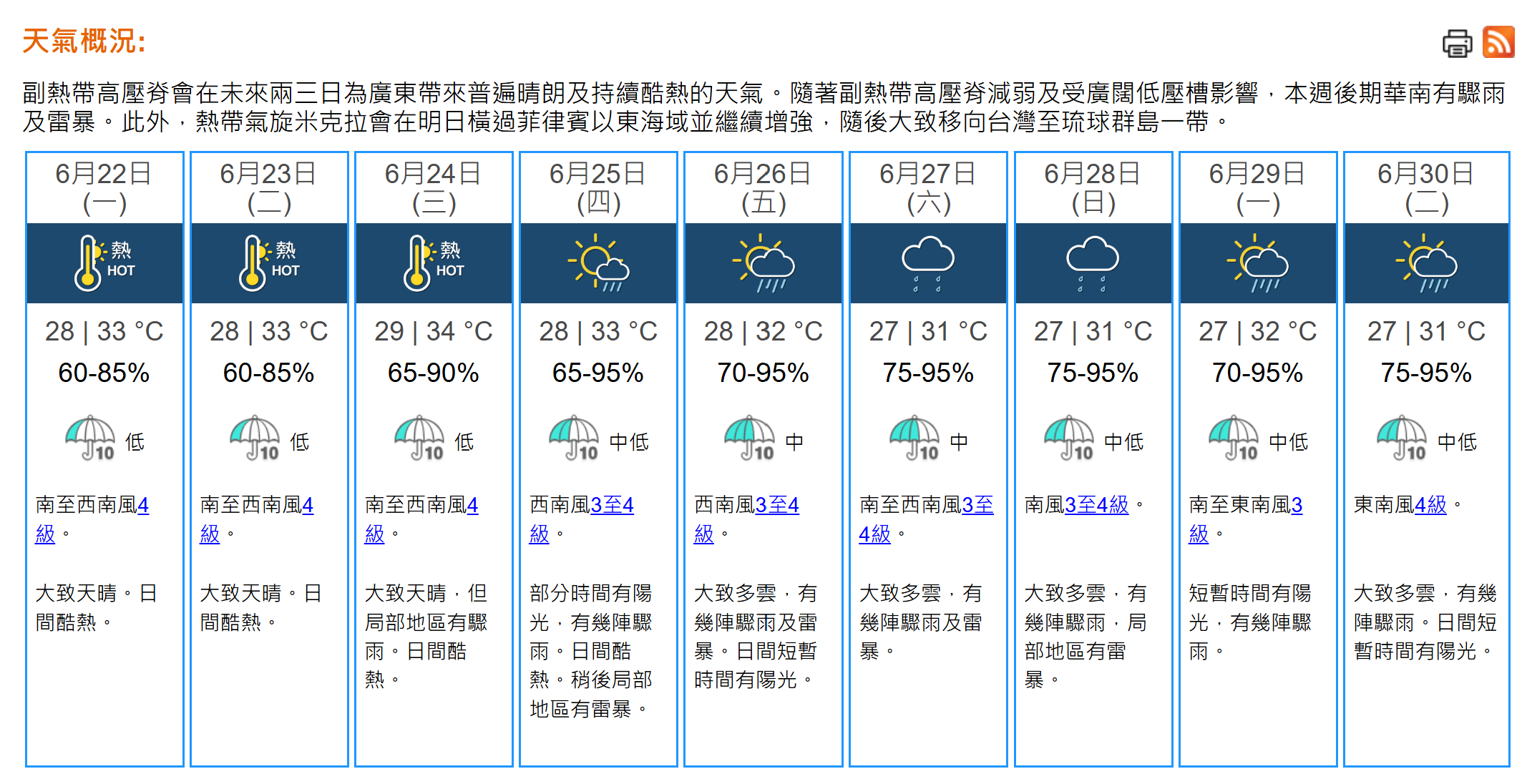Open the 3至4級 wind link for June 28
The height and width of the screenshot is (784, 1527).
pos(1096,505)
